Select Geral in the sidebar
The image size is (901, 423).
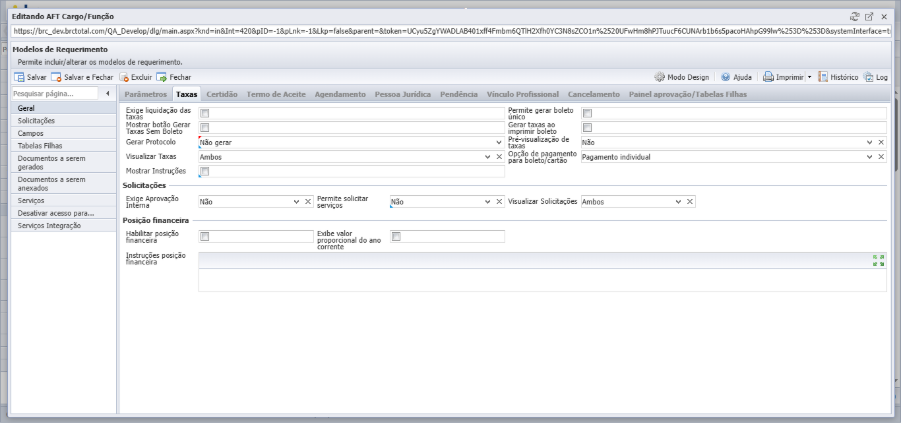point(63,108)
